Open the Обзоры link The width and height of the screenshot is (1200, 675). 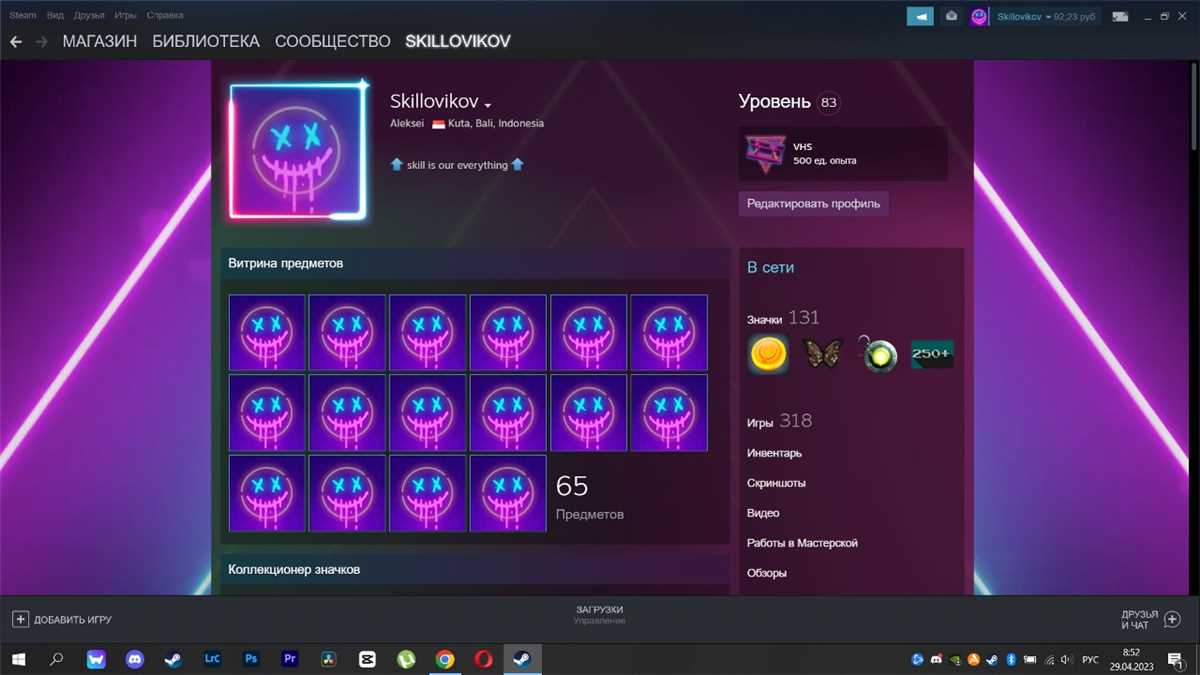(x=767, y=573)
